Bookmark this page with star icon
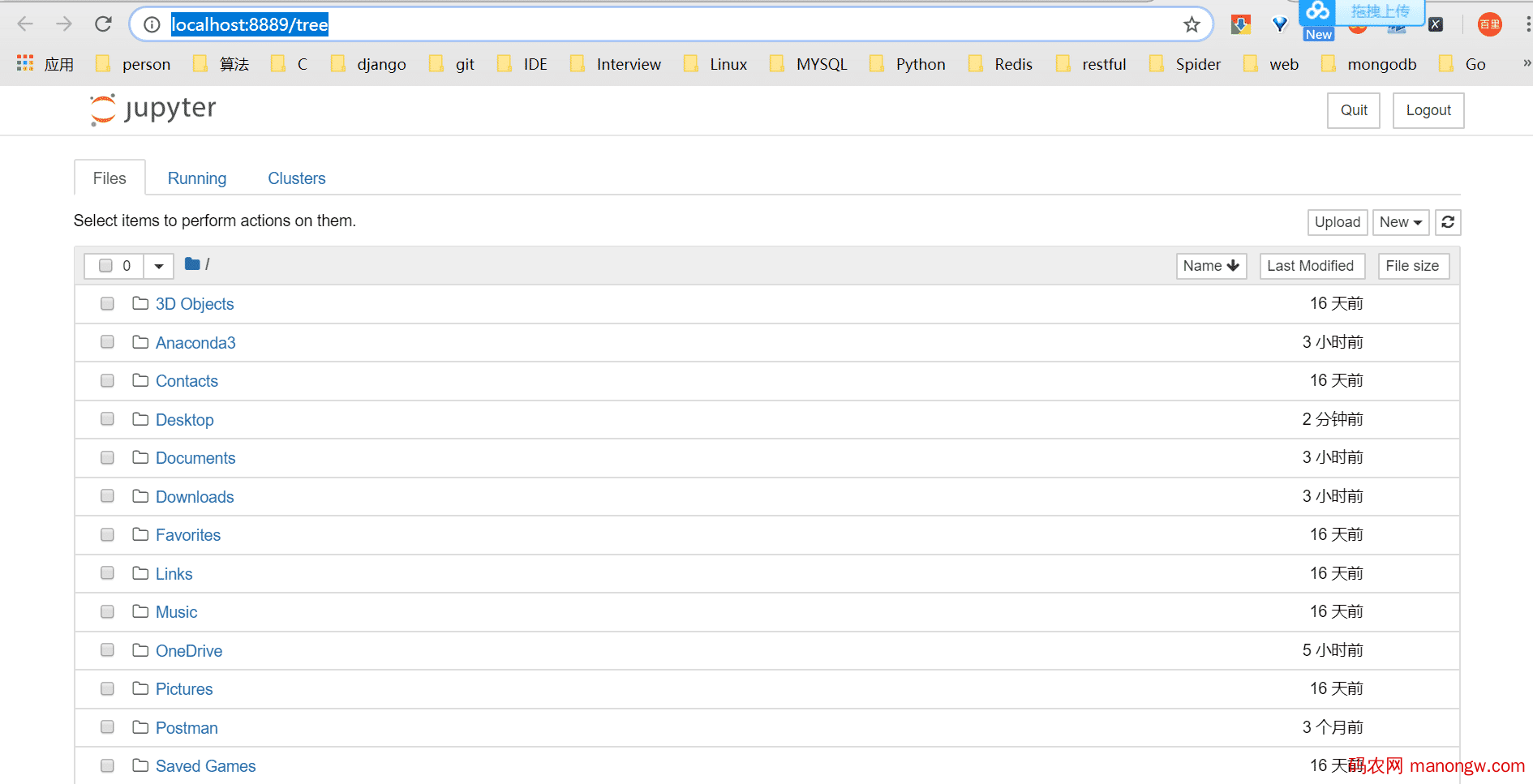Viewport: 1533px width, 784px height. 1191,25
